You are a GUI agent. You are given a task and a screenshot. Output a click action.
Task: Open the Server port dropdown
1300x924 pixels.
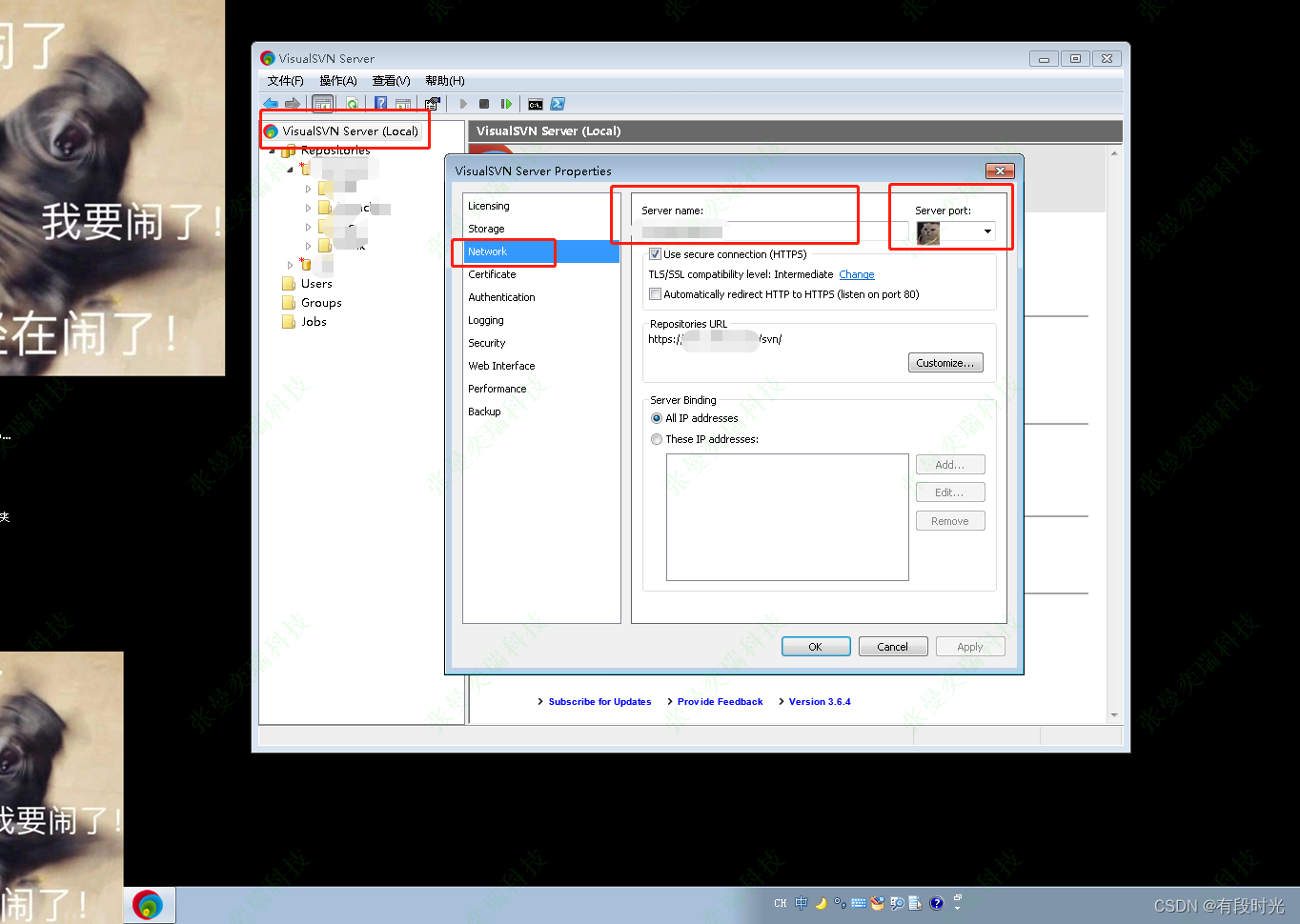[x=987, y=231]
